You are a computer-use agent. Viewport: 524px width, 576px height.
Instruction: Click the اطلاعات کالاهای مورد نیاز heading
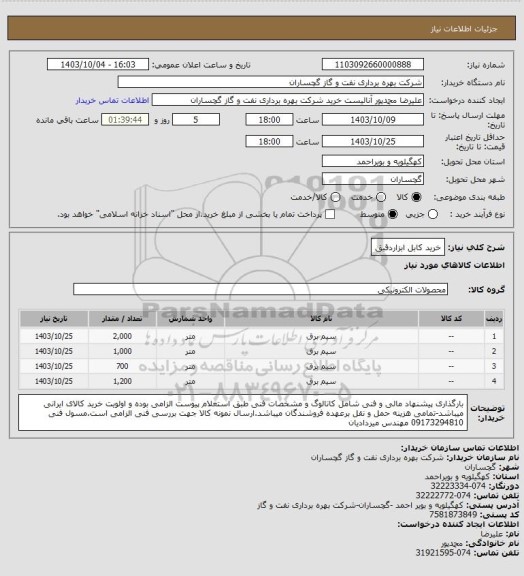click(x=455, y=265)
